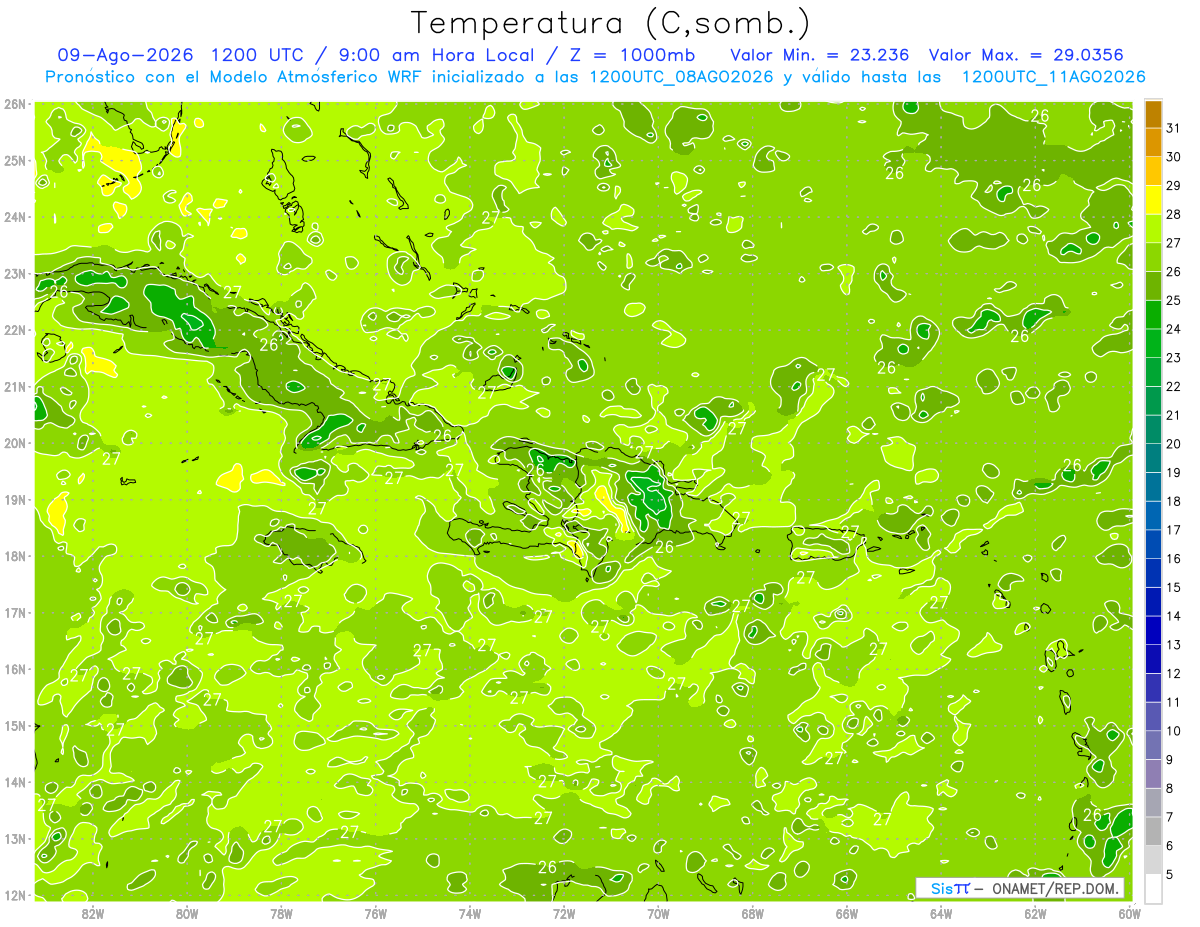
Task: Click the longitude axis label 70W
Action: coord(658,913)
